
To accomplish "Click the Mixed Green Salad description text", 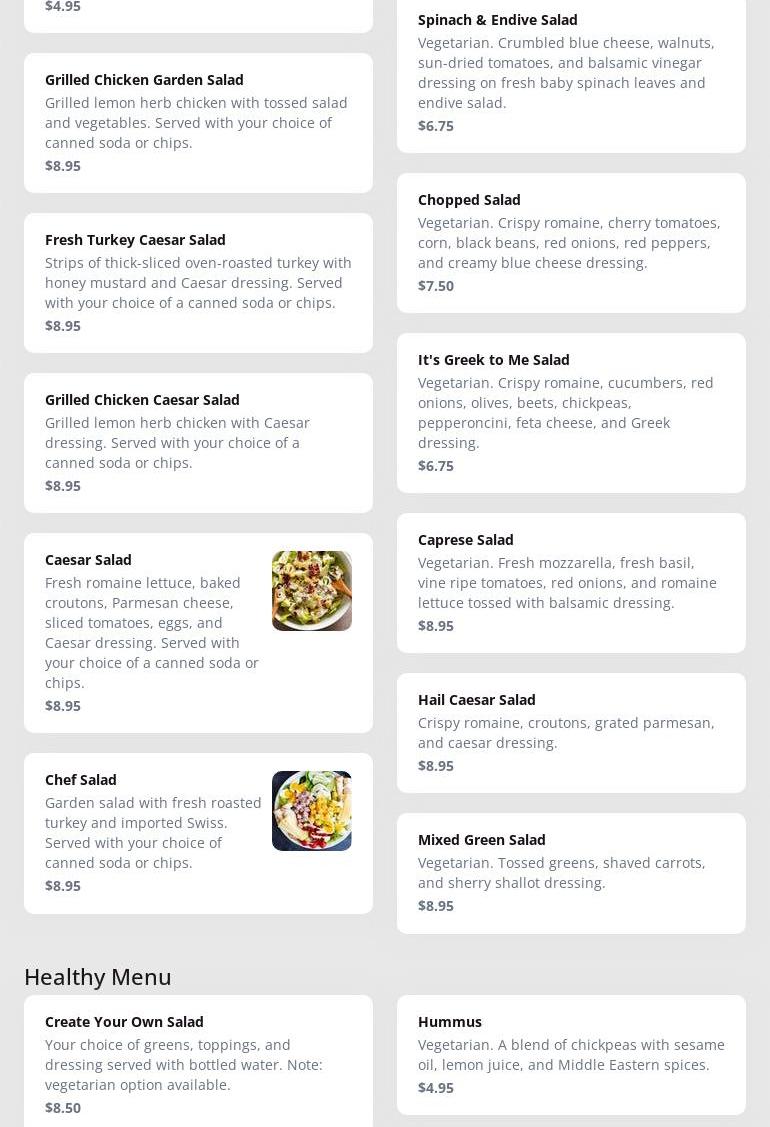I will (x=561, y=873).
